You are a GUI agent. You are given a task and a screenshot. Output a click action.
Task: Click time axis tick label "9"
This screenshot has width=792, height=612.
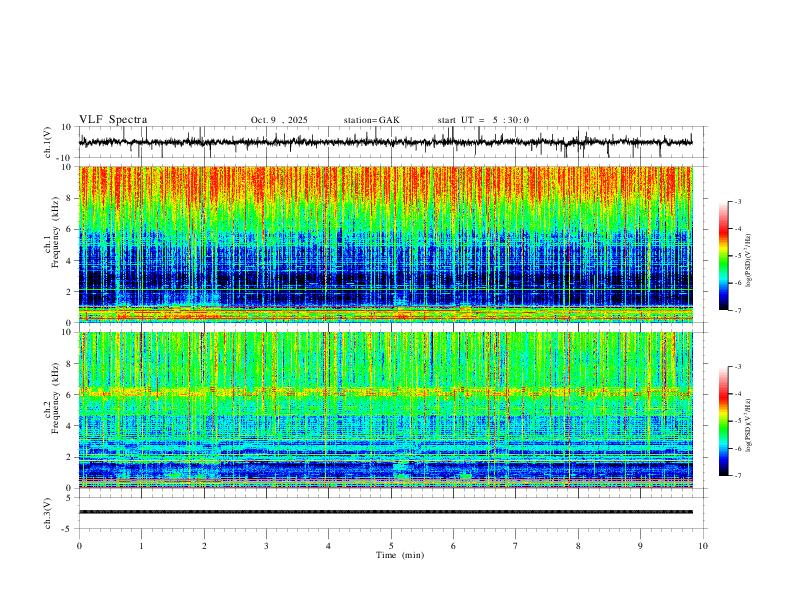click(640, 546)
